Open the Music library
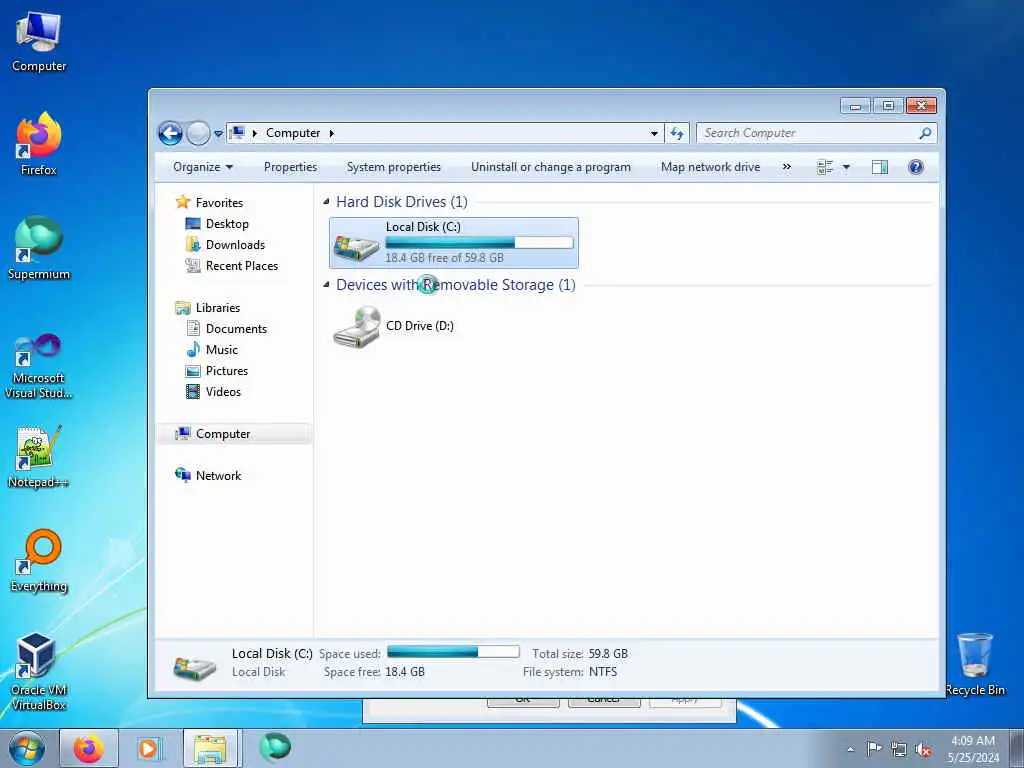1024x768 pixels. (x=221, y=349)
